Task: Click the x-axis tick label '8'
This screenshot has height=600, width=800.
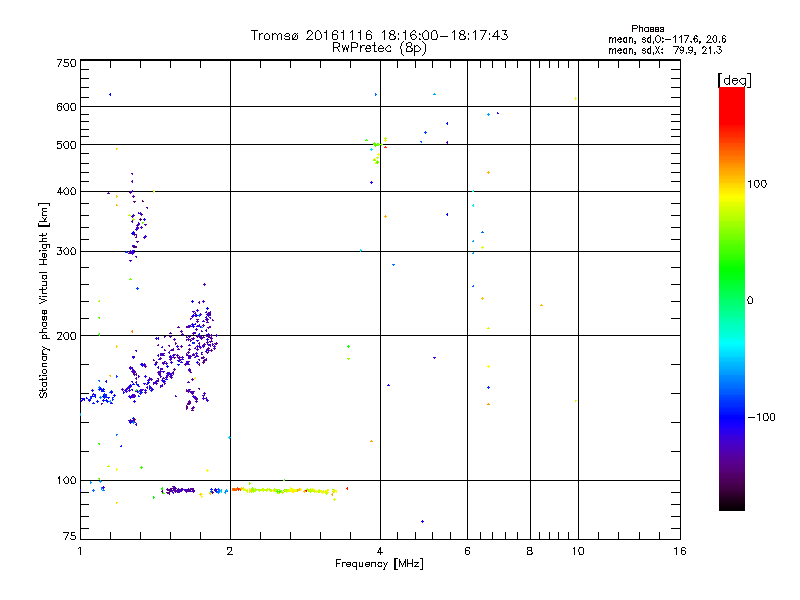Action: coord(530,551)
